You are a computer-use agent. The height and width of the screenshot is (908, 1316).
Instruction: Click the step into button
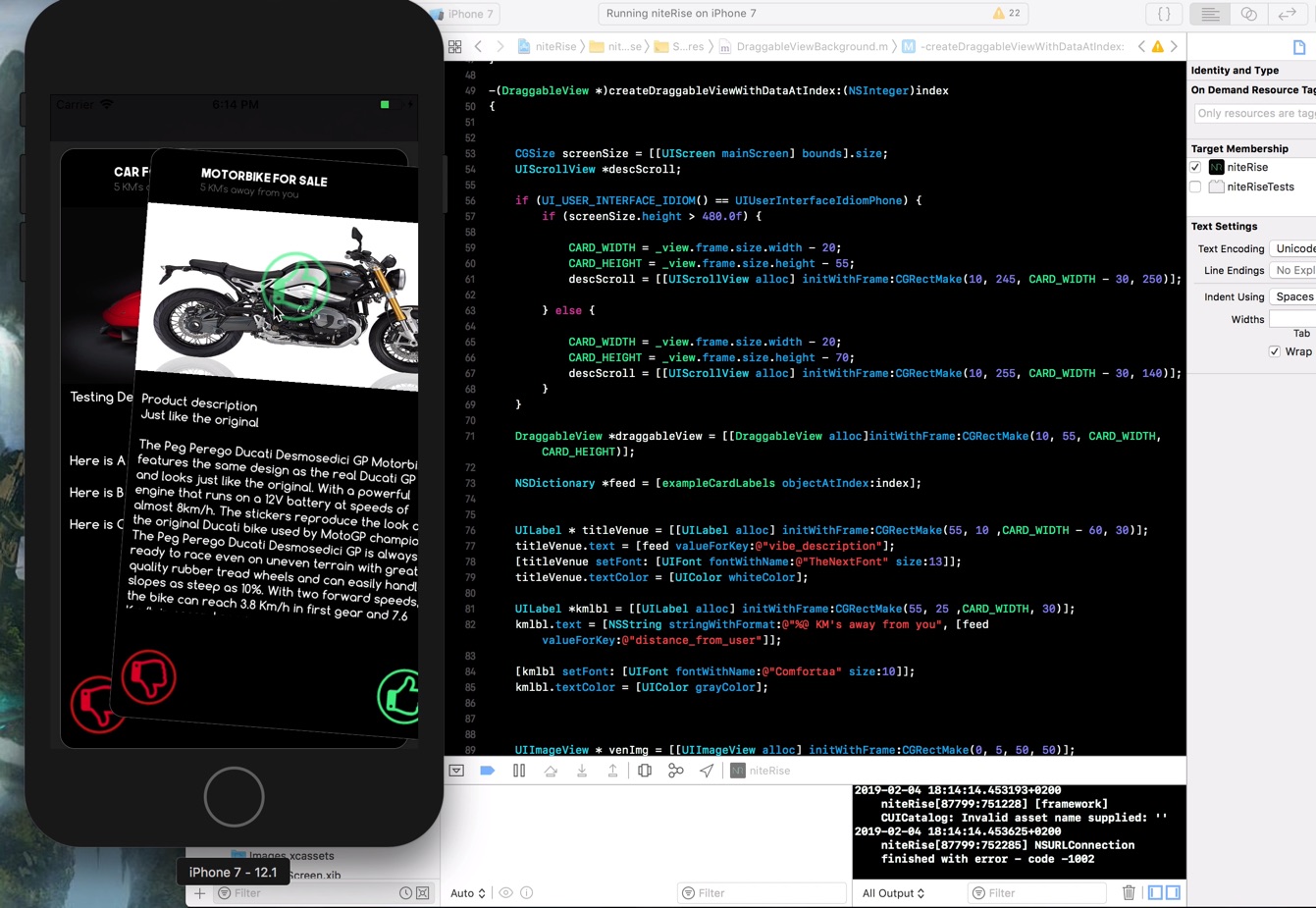point(582,771)
